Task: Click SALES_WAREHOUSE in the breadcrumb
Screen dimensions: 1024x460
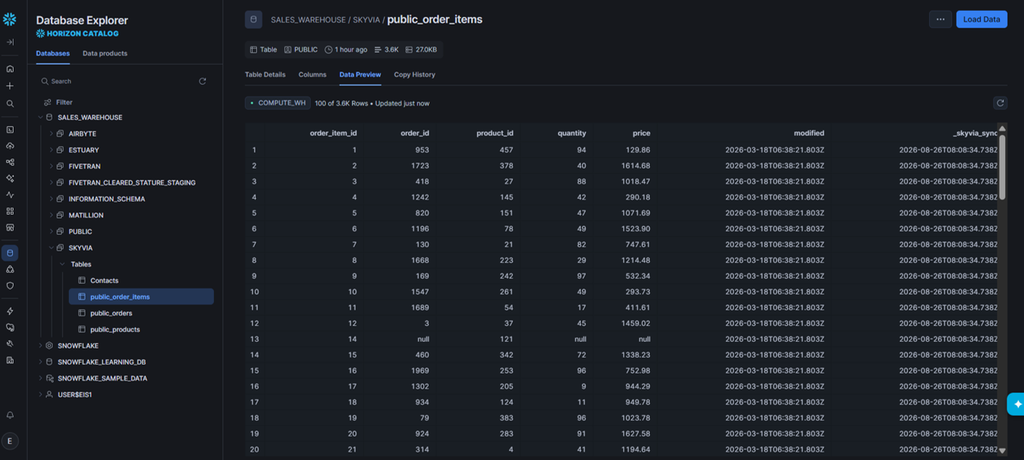Action: (x=308, y=20)
